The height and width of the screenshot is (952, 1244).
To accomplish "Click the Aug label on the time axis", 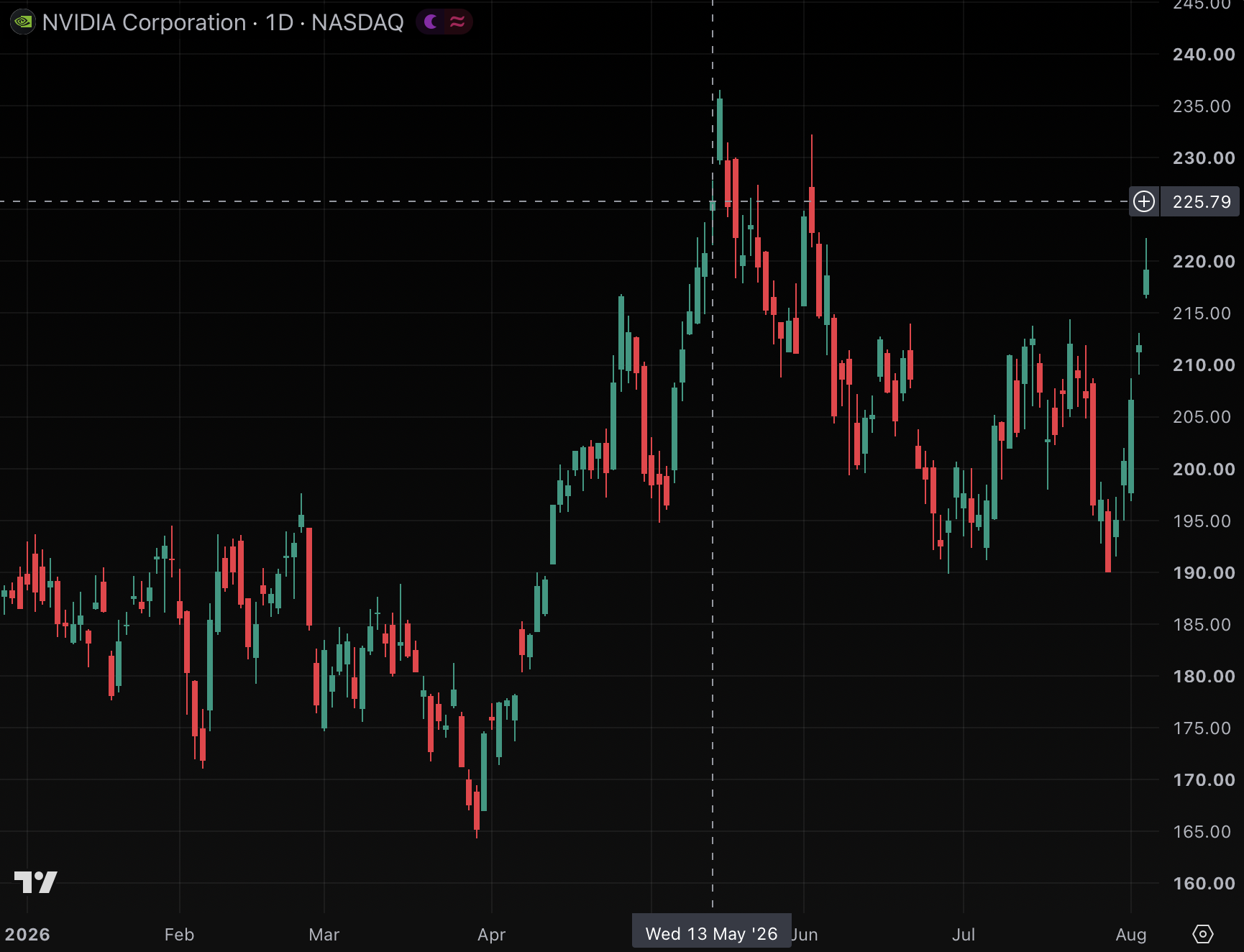I will pos(1131,934).
